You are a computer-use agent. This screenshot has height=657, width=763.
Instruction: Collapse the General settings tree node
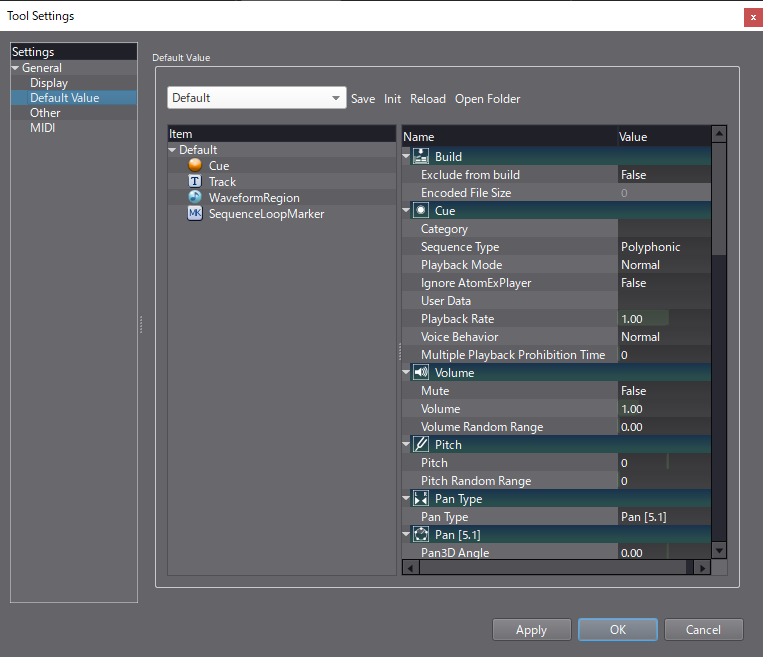point(16,68)
